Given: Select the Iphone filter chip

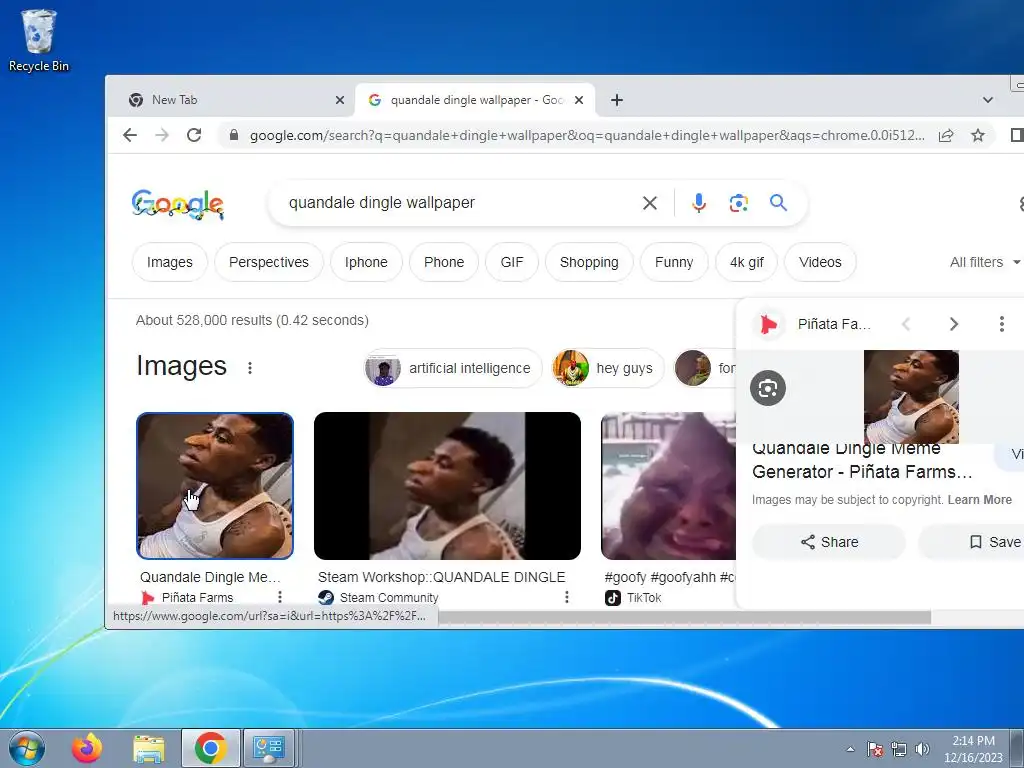Looking at the screenshot, I should coord(366,262).
